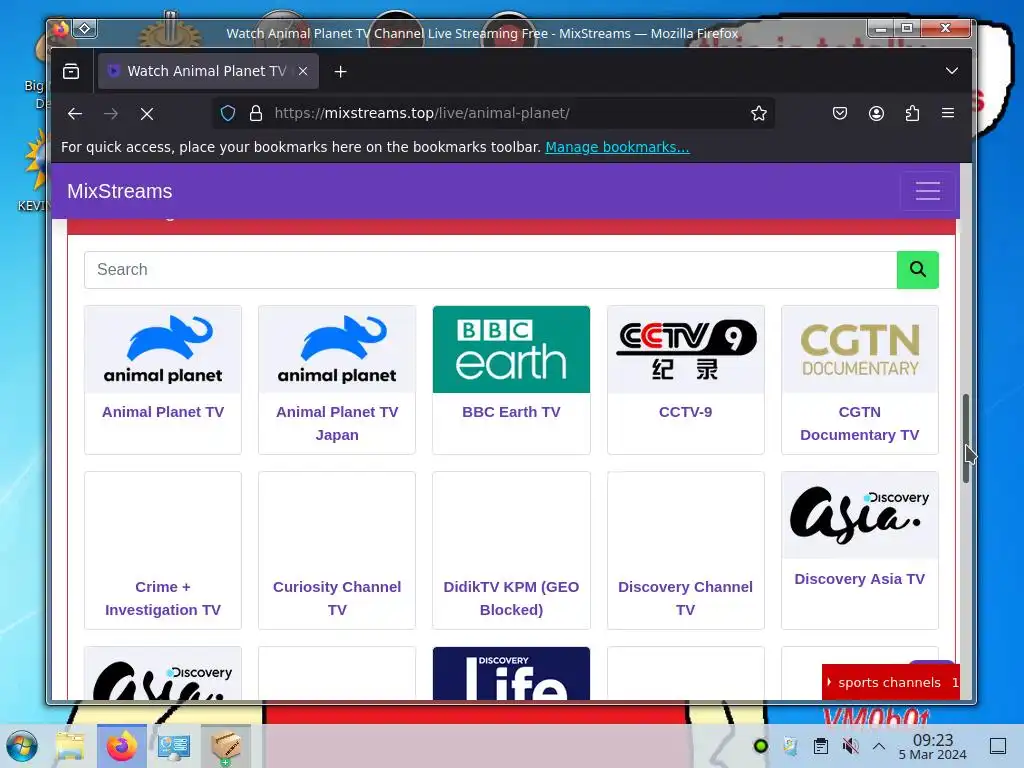Open Discovery Asia TV link
1024x768 pixels.
click(859, 579)
